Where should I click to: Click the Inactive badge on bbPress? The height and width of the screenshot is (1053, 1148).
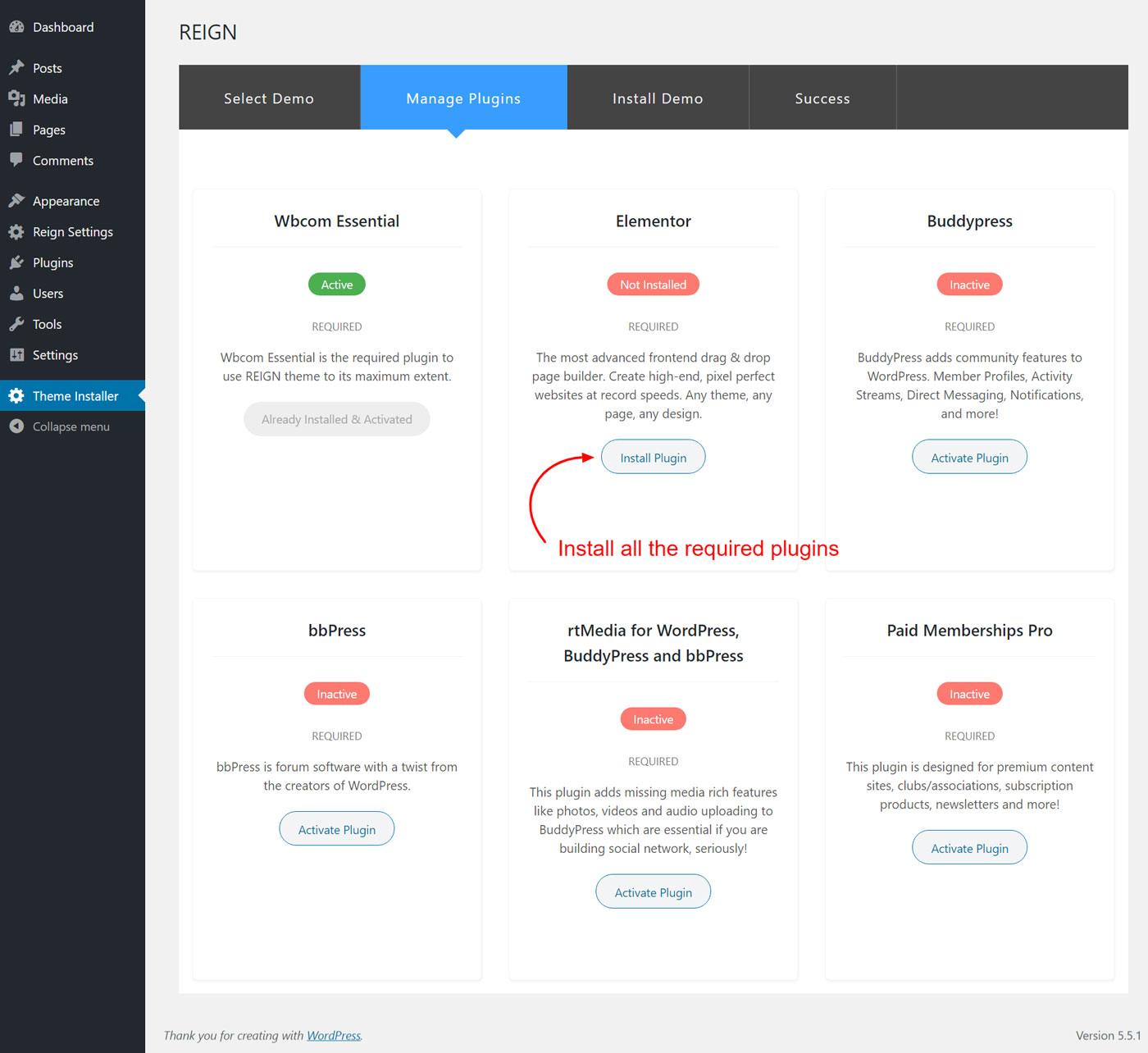pyautogui.click(x=337, y=694)
